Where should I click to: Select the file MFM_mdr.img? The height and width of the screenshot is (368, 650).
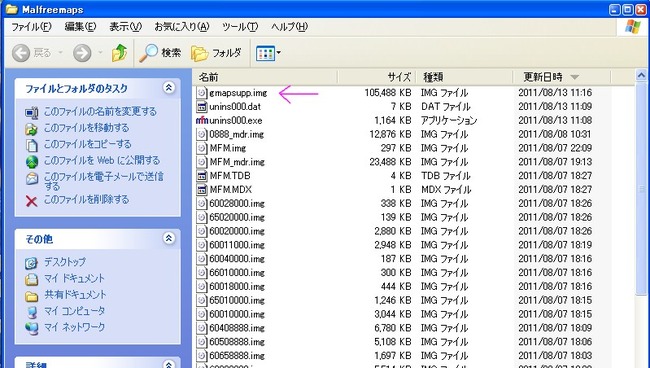(x=237, y=162)
